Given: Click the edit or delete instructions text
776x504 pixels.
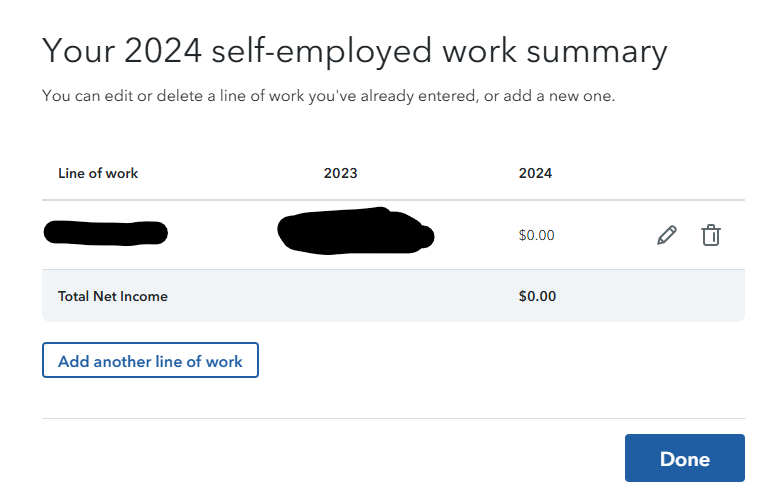Looking at the screenshot, I should click(x=329, y=96).
